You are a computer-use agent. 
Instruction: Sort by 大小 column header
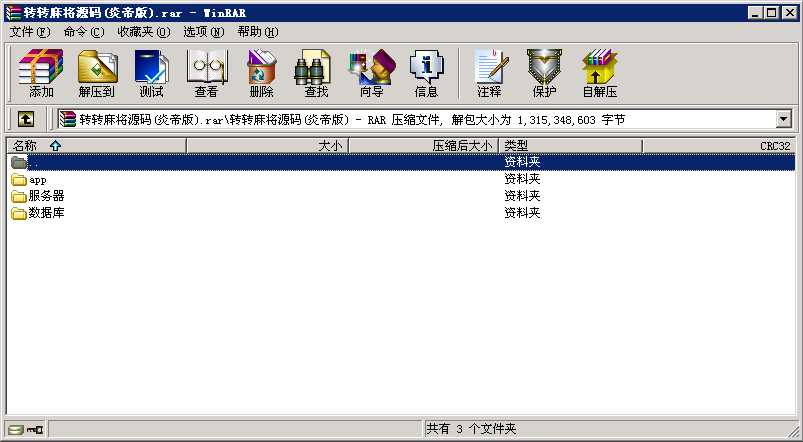pos(267,146)
